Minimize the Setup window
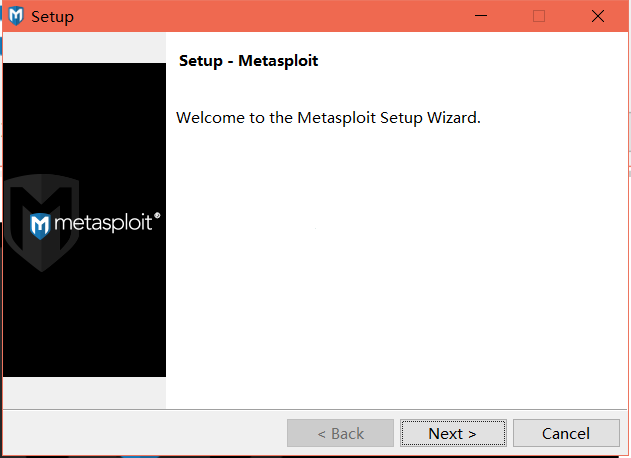631x458 pixels. click(481, 16)
